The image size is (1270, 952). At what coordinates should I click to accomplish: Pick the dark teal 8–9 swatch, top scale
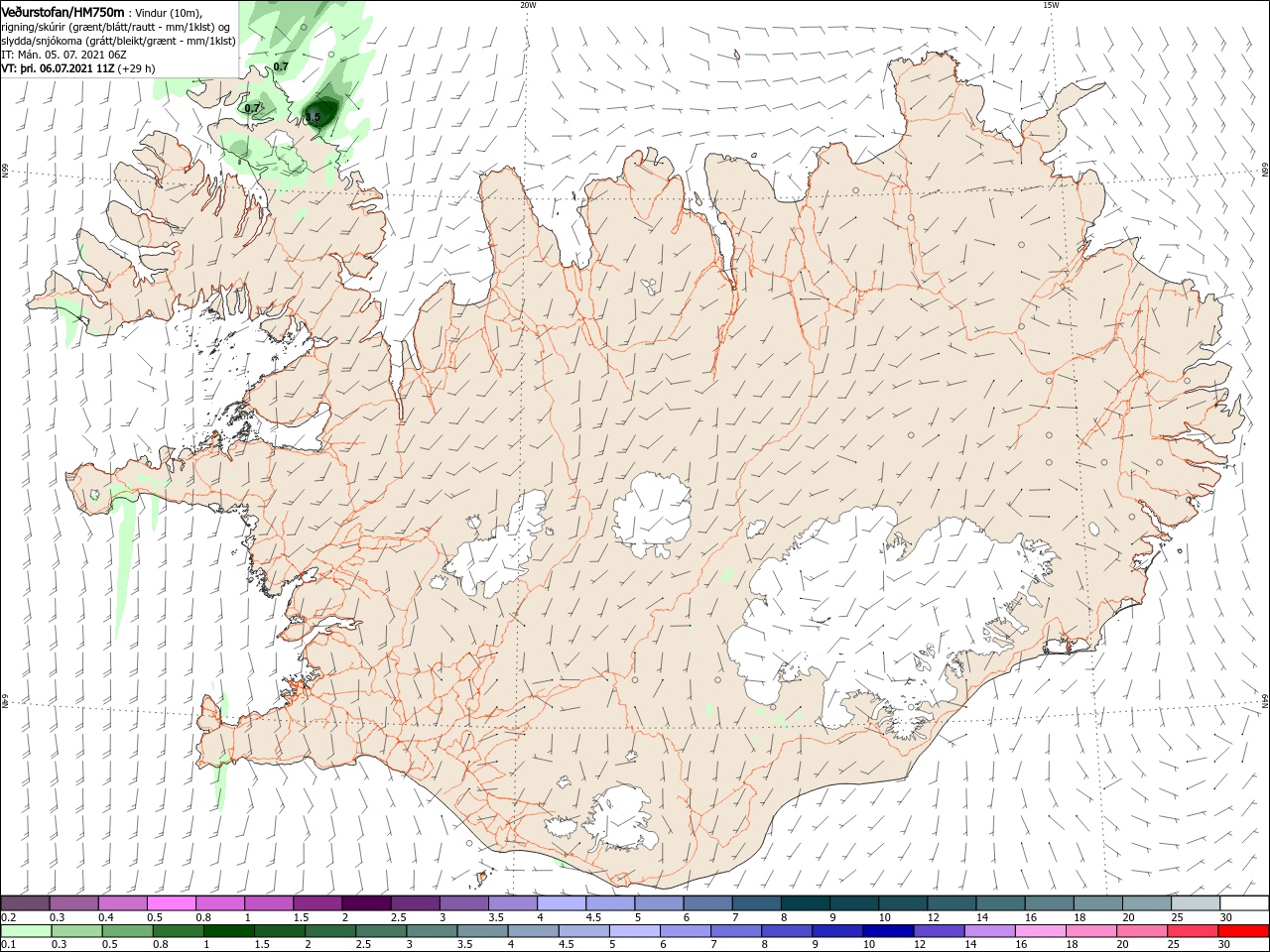[x=805, y=903]
